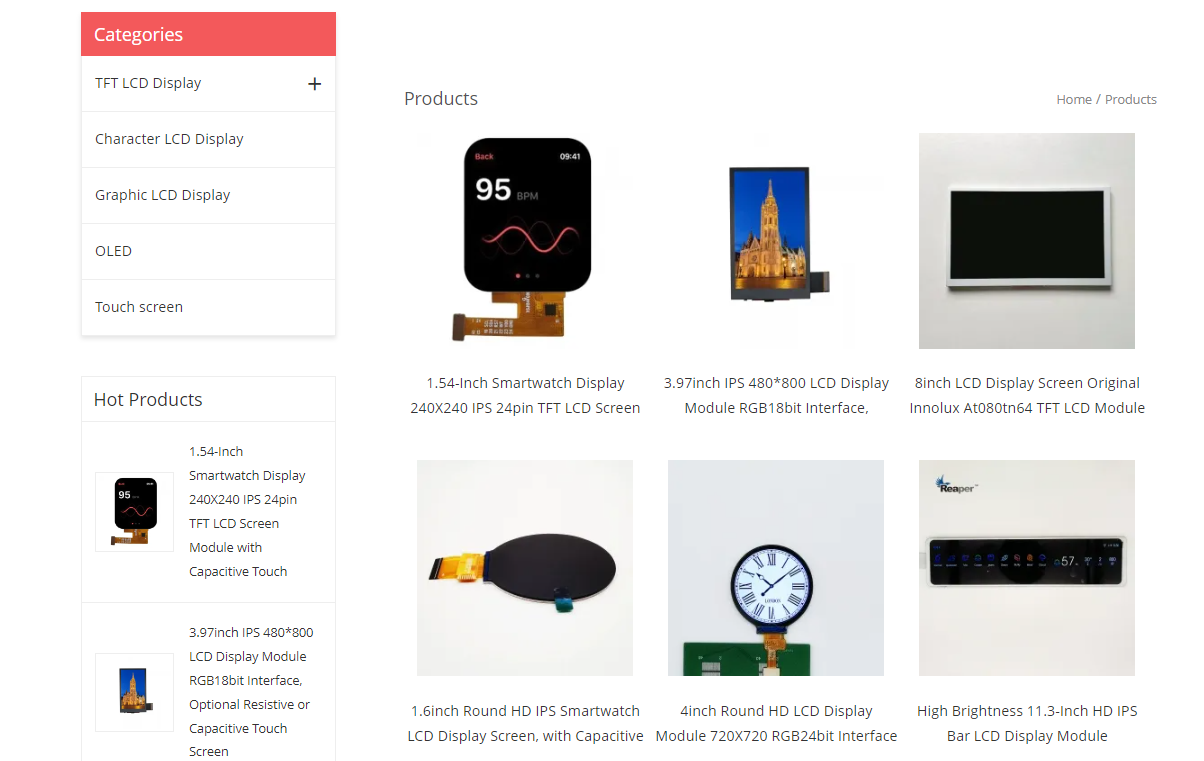Click the hot product 3.97inch display thumbnail
The width and height of the screenshot is (1204, 761).
coord(134,692)
